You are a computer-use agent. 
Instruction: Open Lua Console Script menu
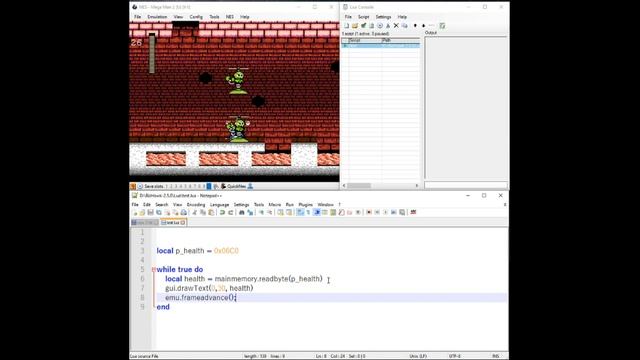pos(363,17)
